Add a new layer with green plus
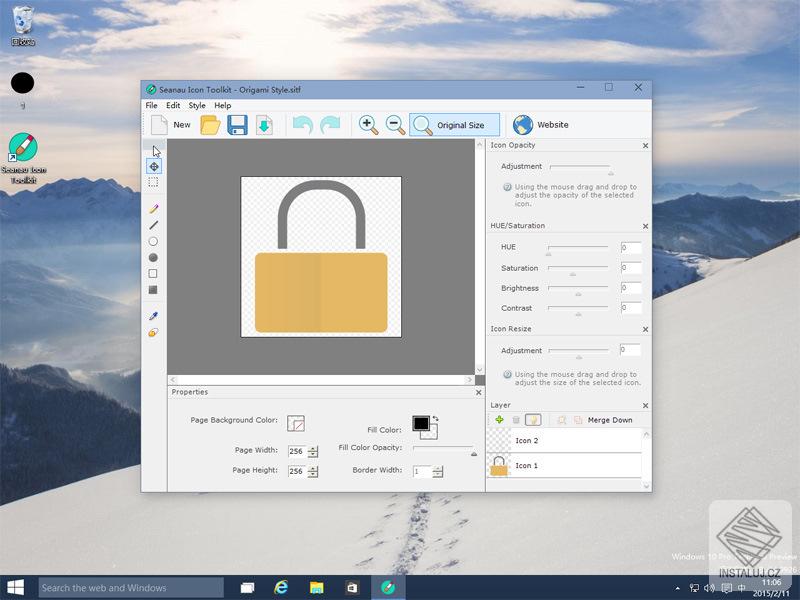 click(x=499, y=420)
